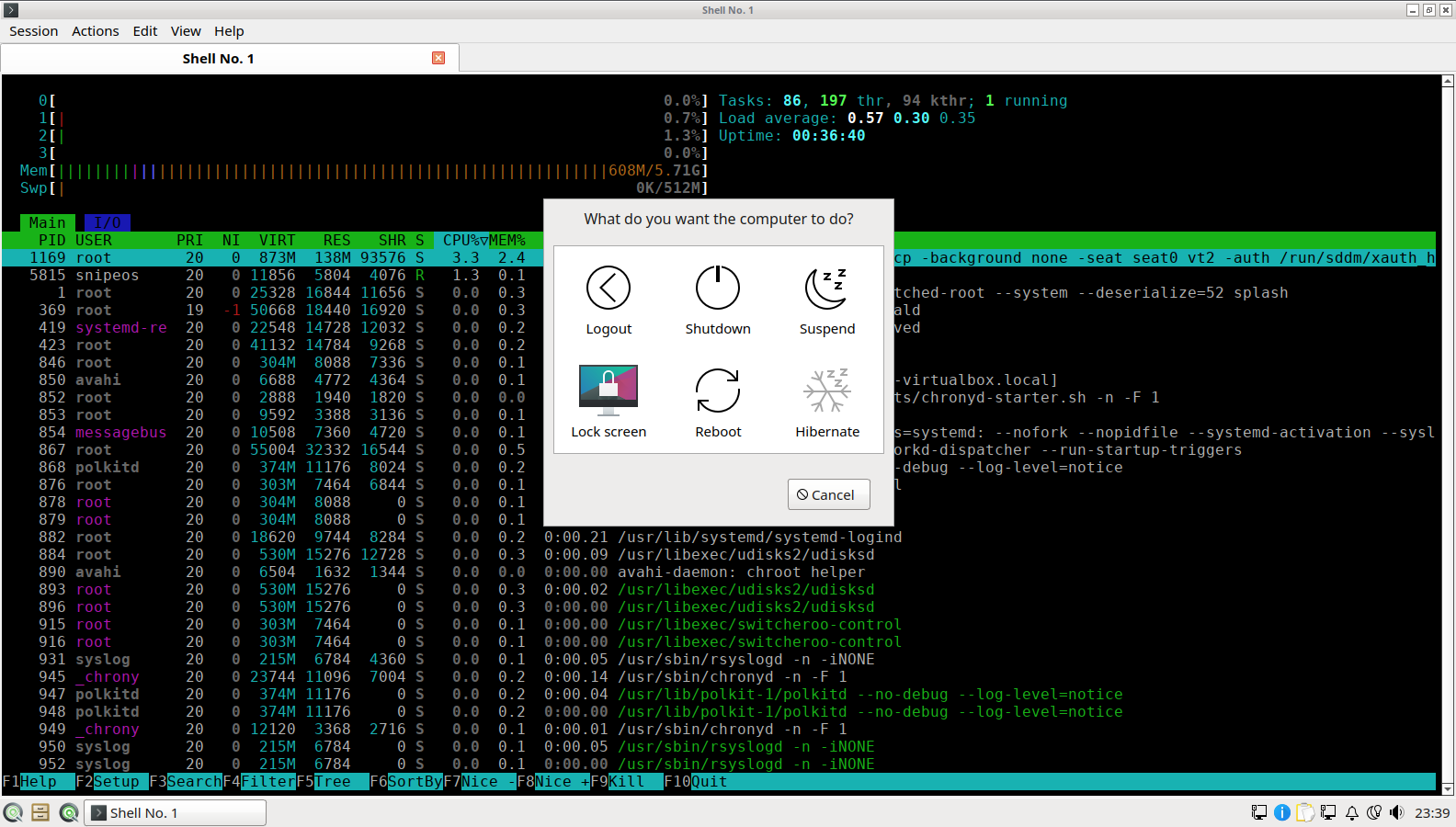Cancel the power dialog
This screenshot has height=827, width=1456.
point(829,494)
